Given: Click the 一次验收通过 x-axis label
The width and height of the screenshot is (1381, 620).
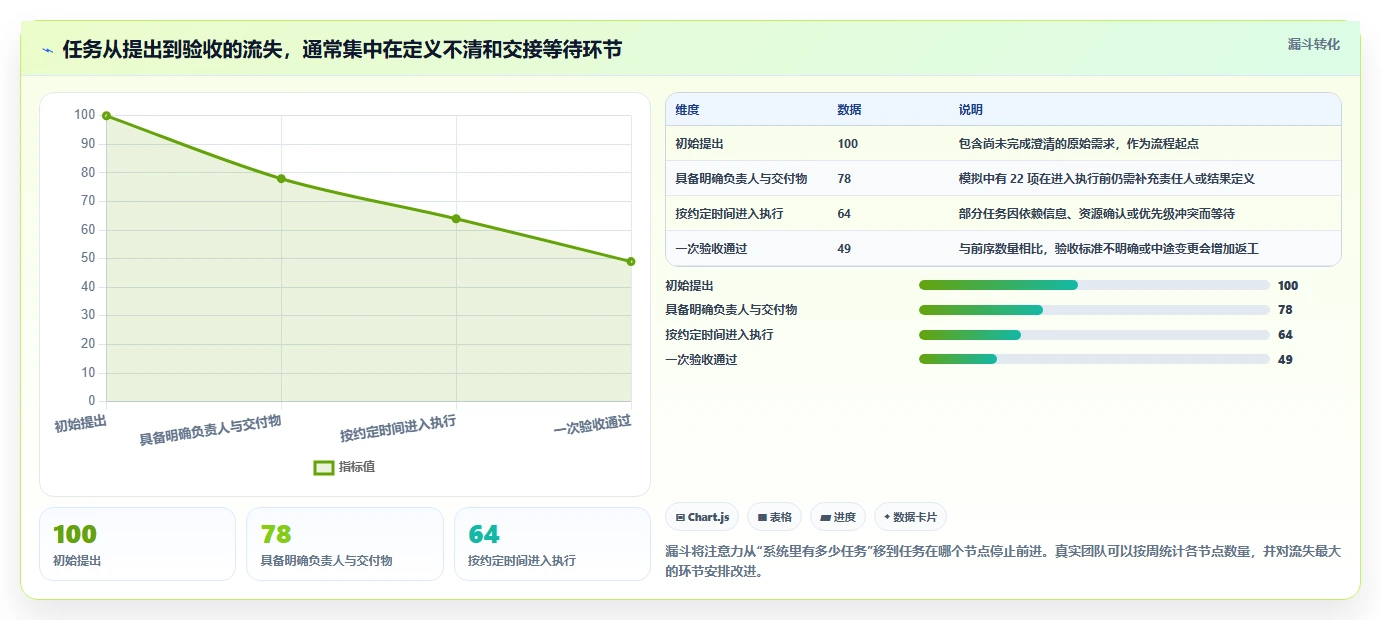Looking at the screenshot, I should click(592, 425).
